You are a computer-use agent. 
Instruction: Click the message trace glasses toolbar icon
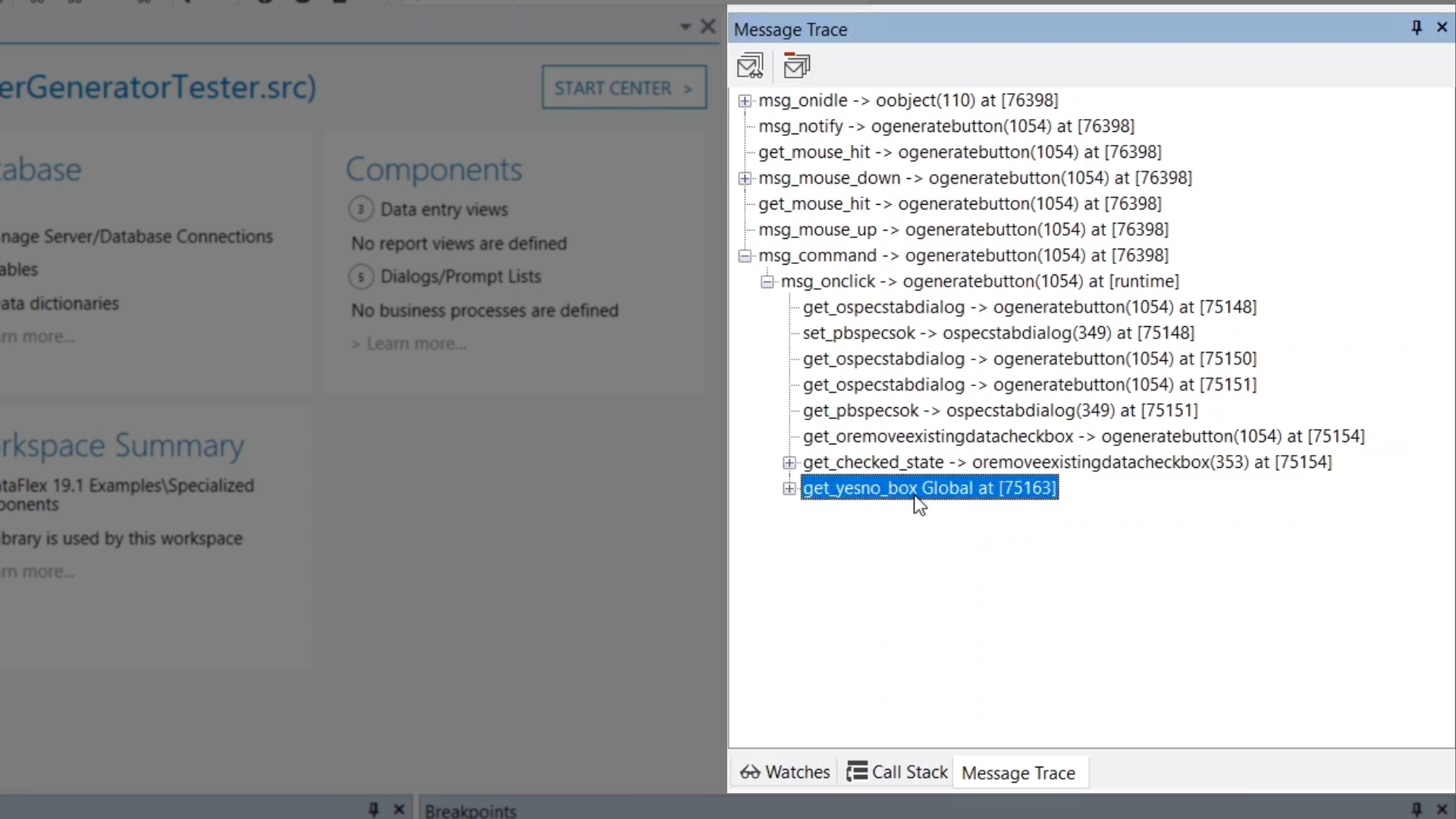coord(750,66)
